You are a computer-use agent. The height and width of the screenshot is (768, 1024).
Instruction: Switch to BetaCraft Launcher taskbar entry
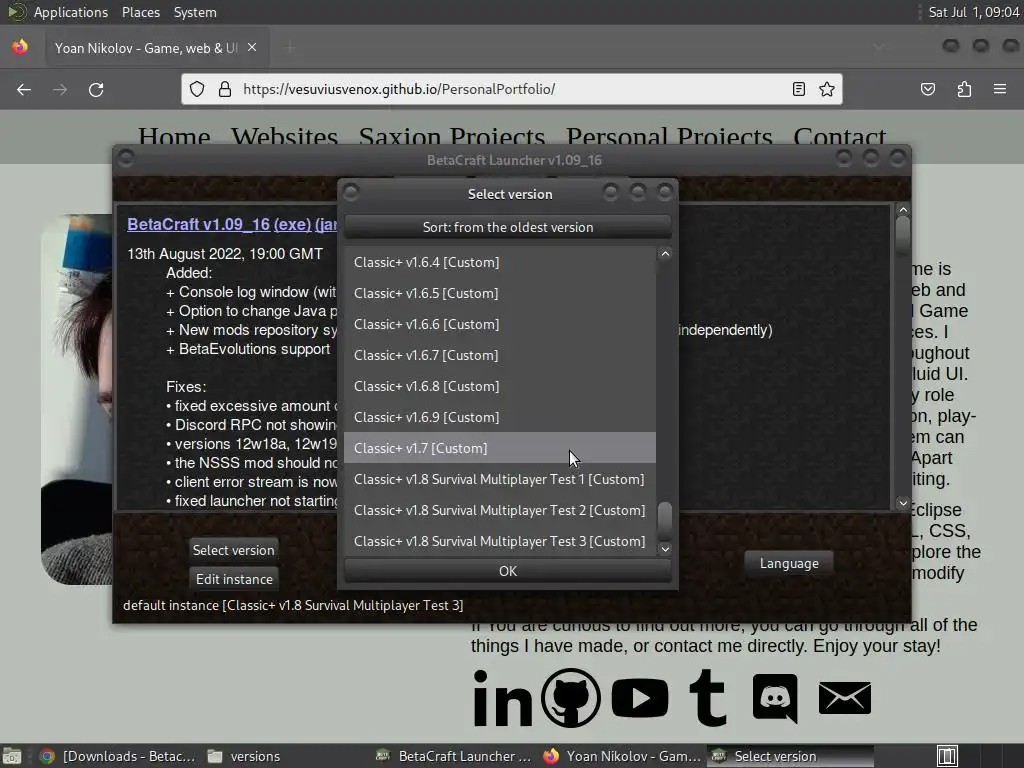click(x=454, y=756)
